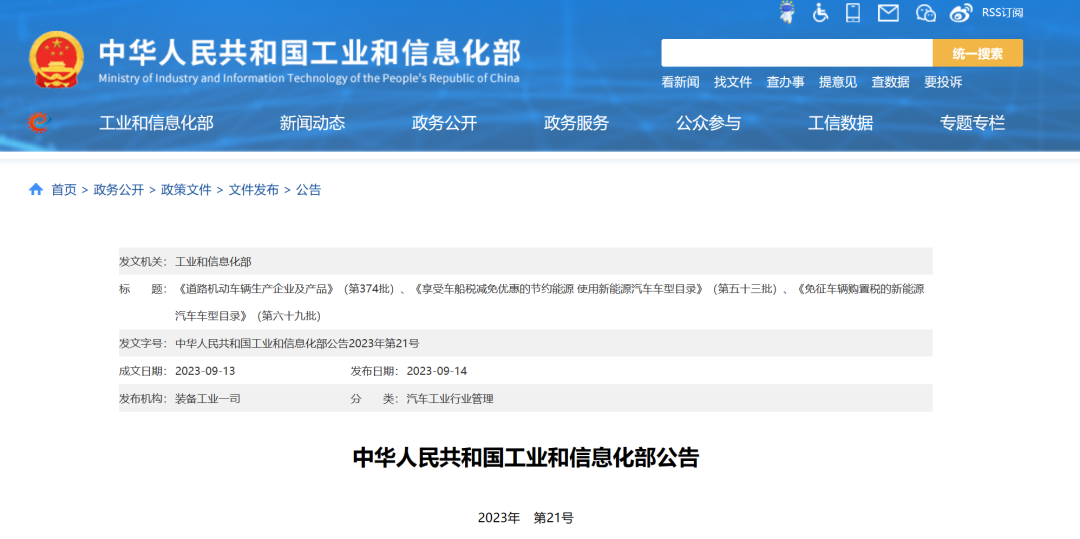The width and height of the screenshot is (1080, 539).
Task: Click the wheelchair accessibility icon
Action: tap(820, 13)
